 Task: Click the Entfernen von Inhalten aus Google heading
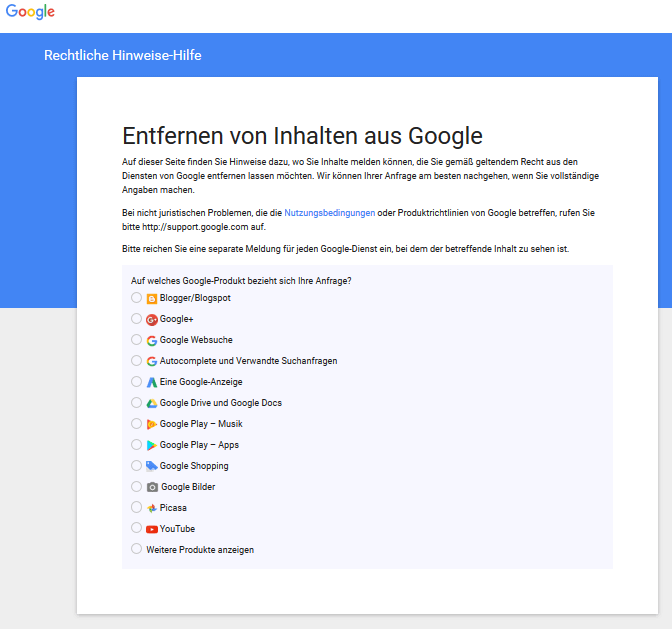[303, 136]
